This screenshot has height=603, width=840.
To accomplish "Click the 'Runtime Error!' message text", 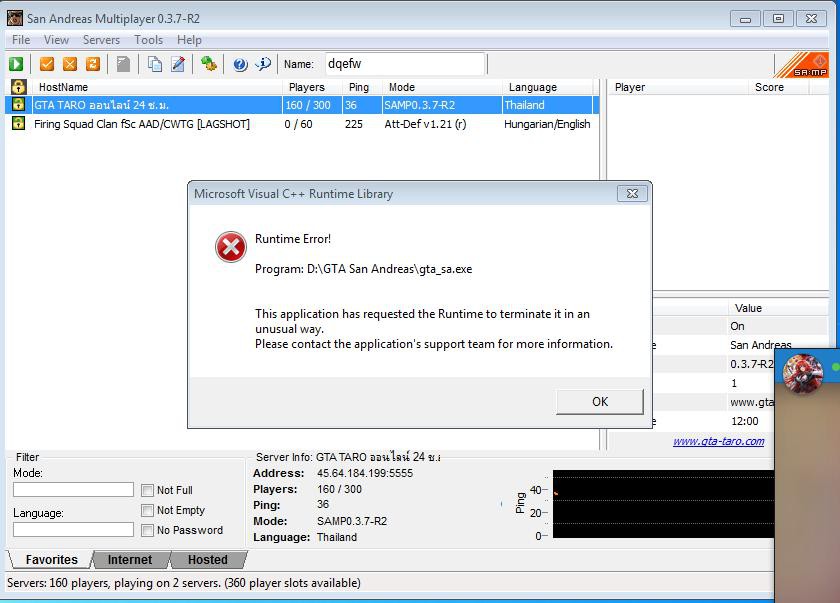I will point(293,239).
